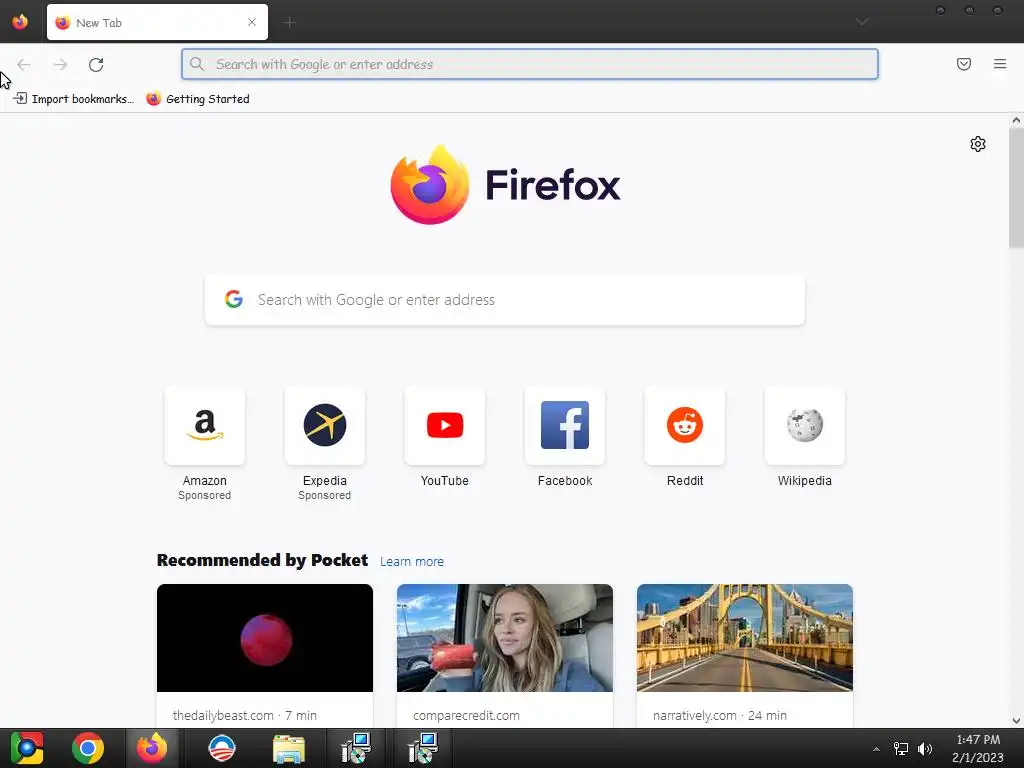
Task: Open the network icon in the system tray
Action: (x=901, y=749)
